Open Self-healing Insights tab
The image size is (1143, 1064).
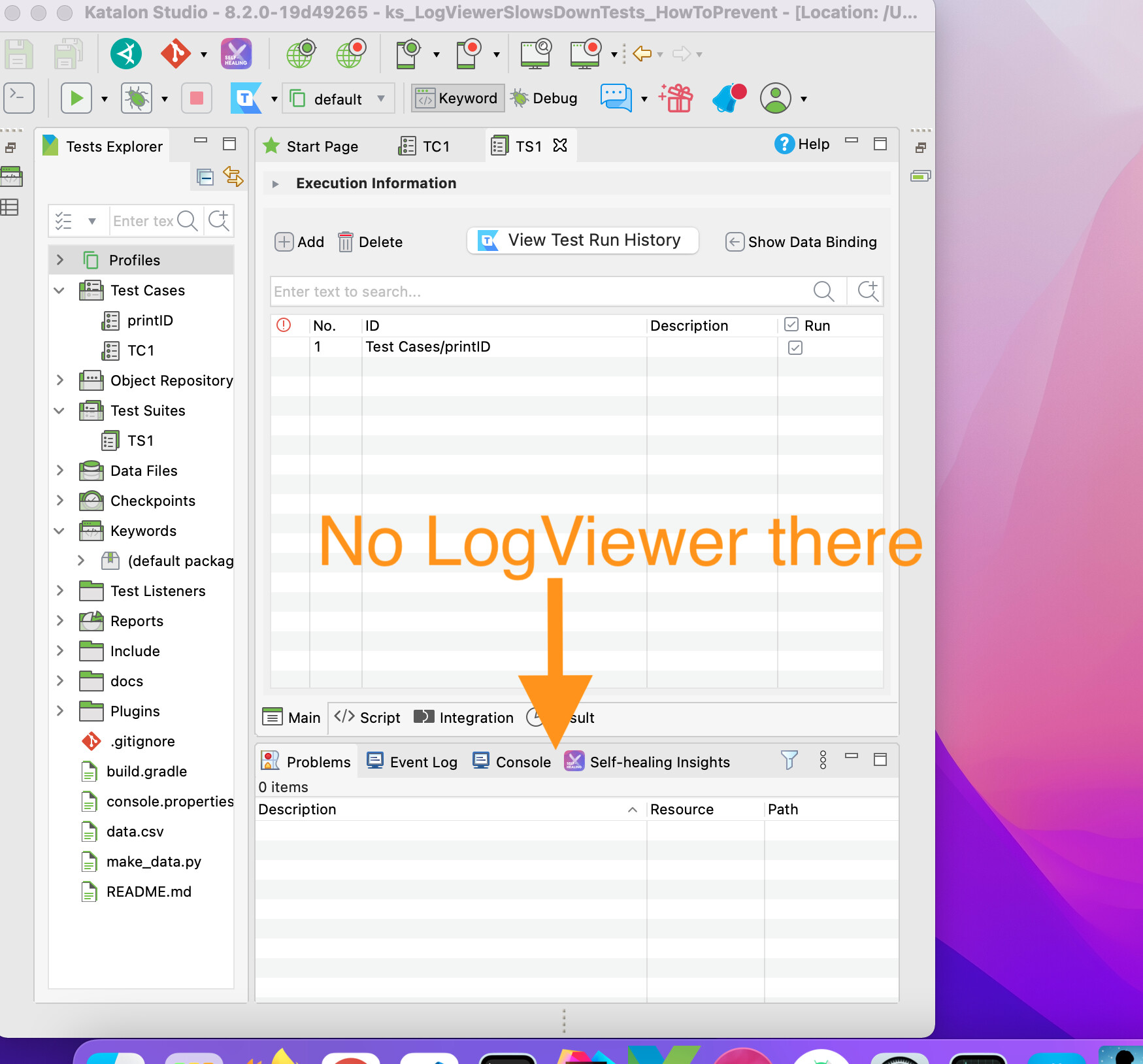coord(647,761)
